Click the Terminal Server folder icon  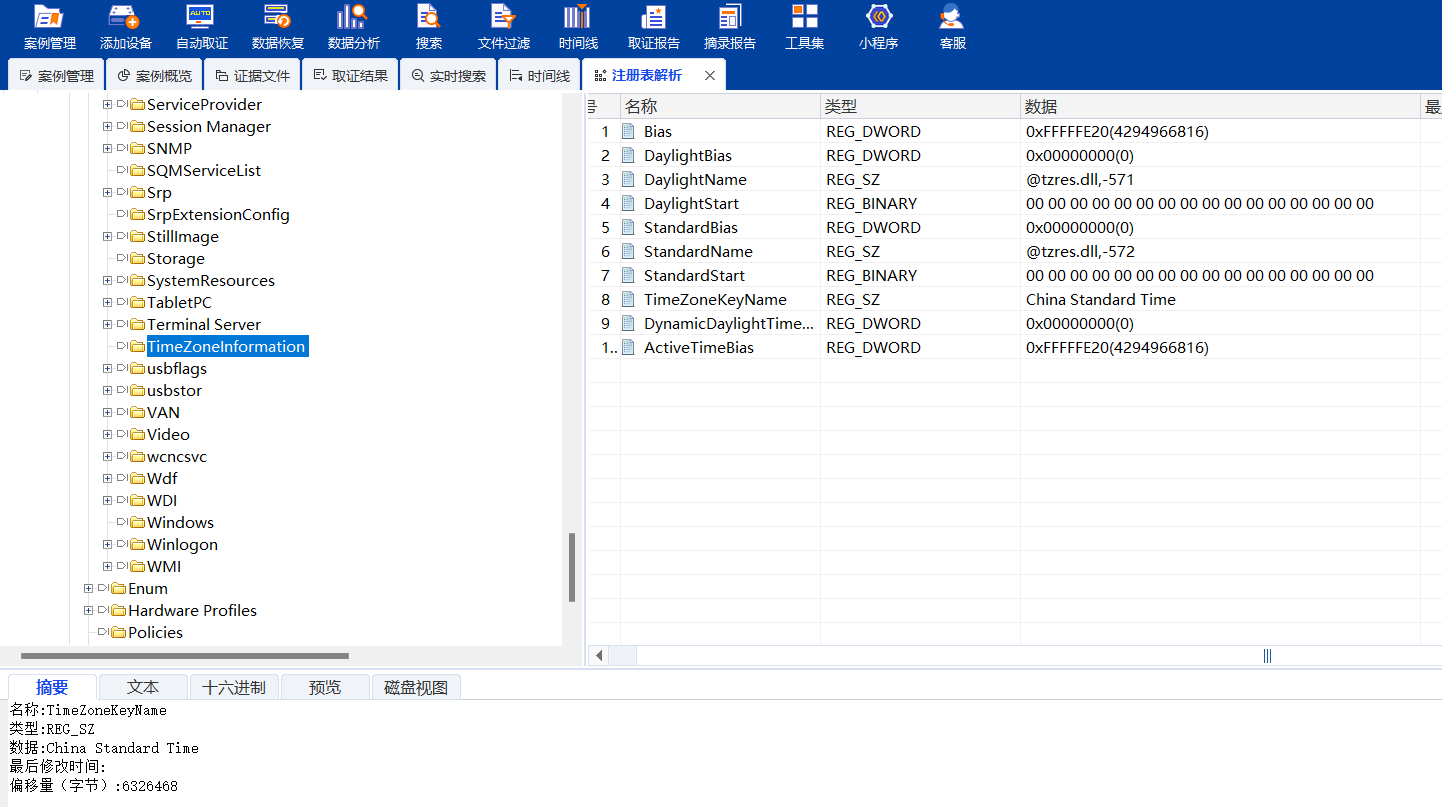(137, 325)
